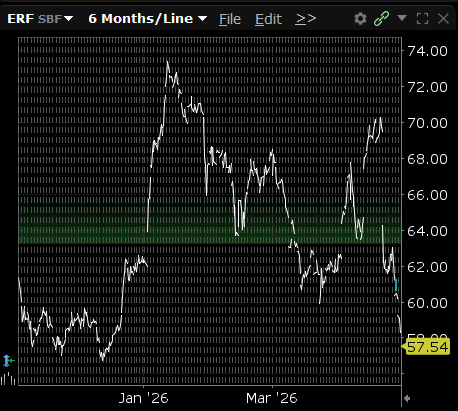
Task: Expand the gray triangle dropdown beside the link icon
Action: point(402,18)
